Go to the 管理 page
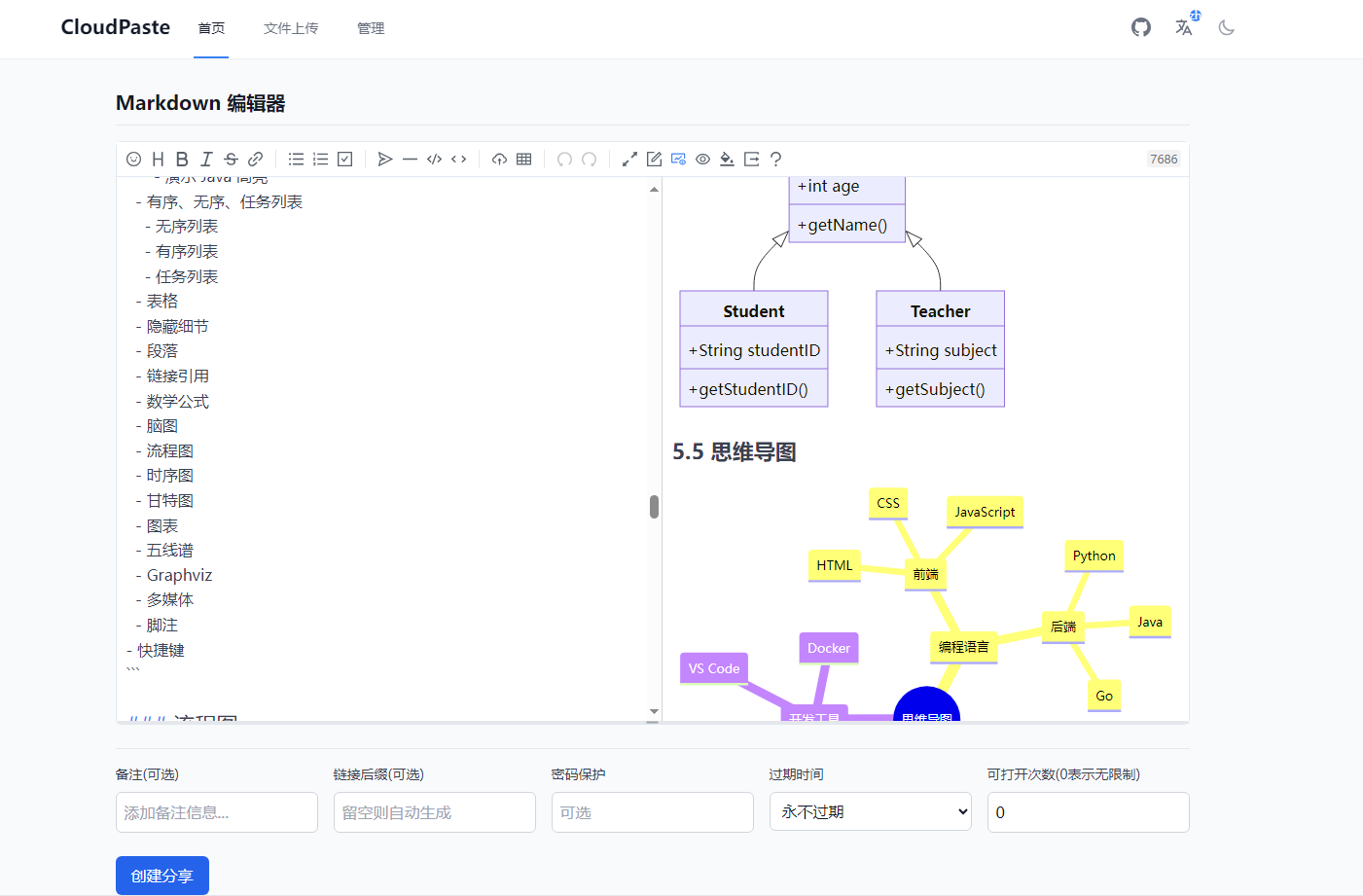Viewport: 1363px width, 896px height. (x=371, y=28)
